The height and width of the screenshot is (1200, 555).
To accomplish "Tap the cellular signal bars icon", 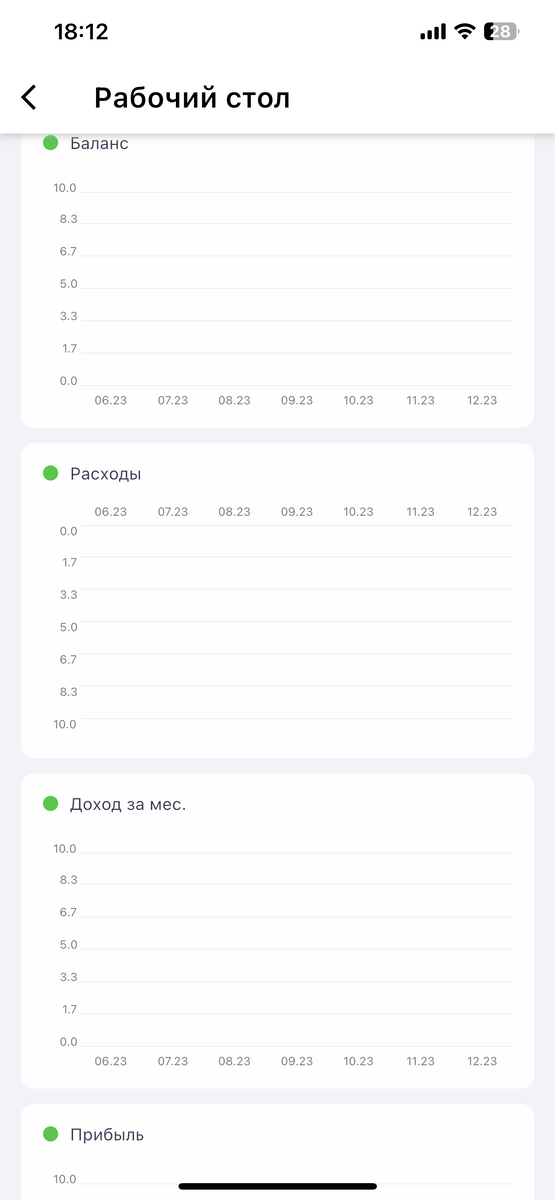I will (x=433, y=32).
